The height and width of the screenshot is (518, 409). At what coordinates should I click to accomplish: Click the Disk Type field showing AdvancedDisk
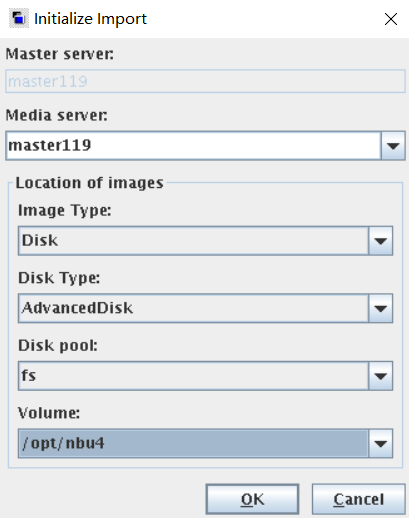(193, 308)
